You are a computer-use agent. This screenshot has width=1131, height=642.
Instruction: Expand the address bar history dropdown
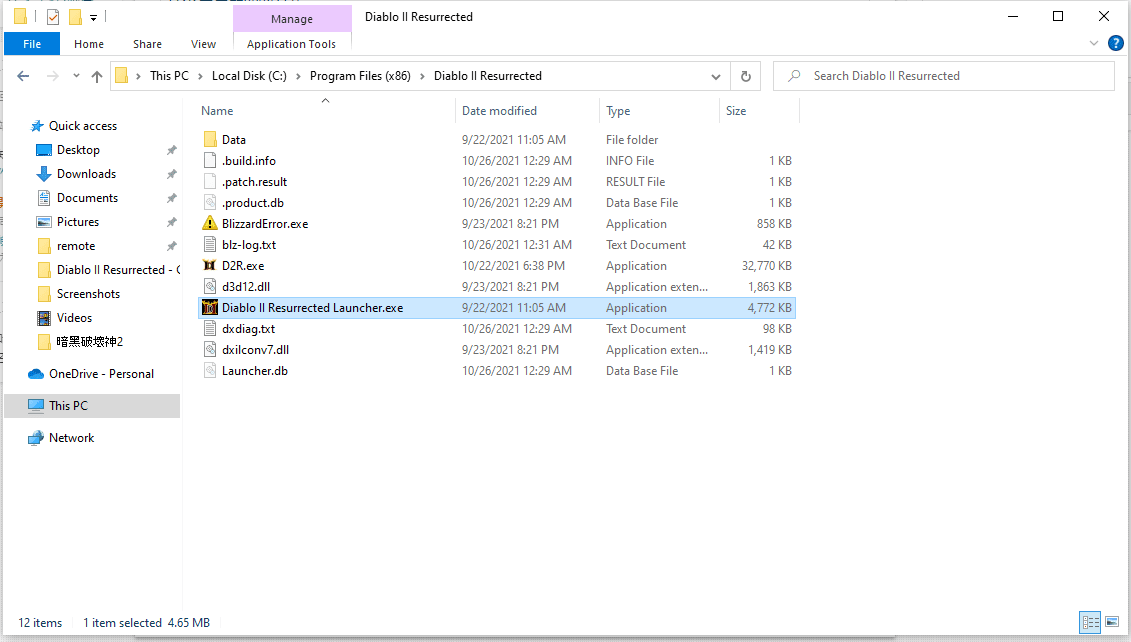tap(716, 76)
